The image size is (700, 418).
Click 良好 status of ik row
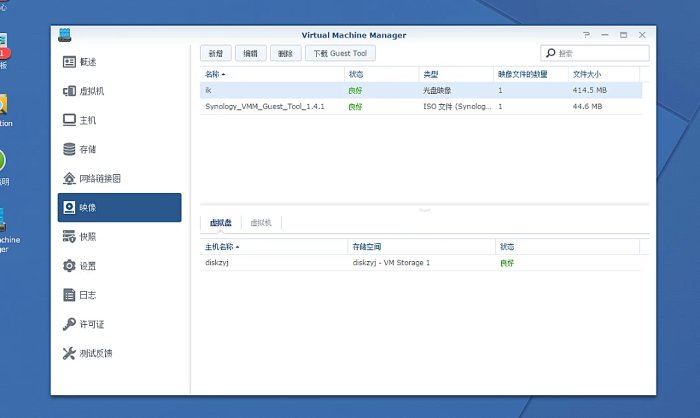pos(355,91)
